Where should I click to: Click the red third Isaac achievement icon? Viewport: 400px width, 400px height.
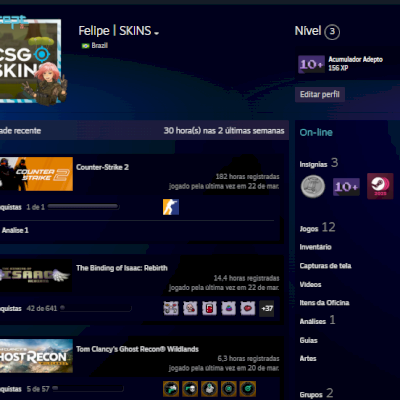pos(209,308)
